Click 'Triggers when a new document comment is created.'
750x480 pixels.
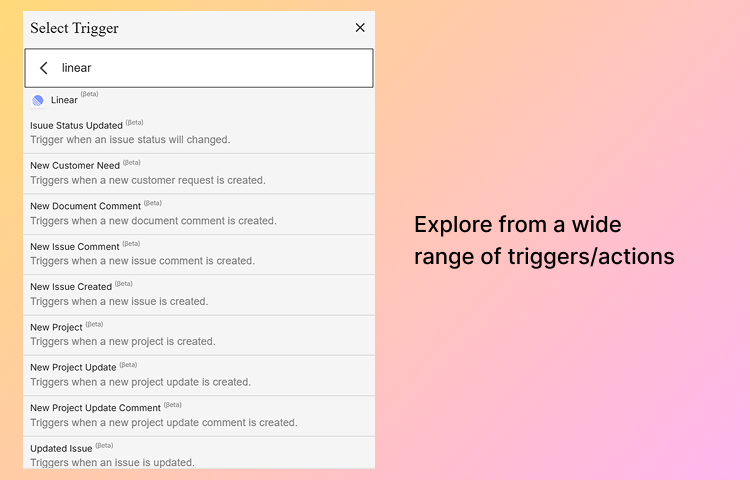click(x=154, y=221)
